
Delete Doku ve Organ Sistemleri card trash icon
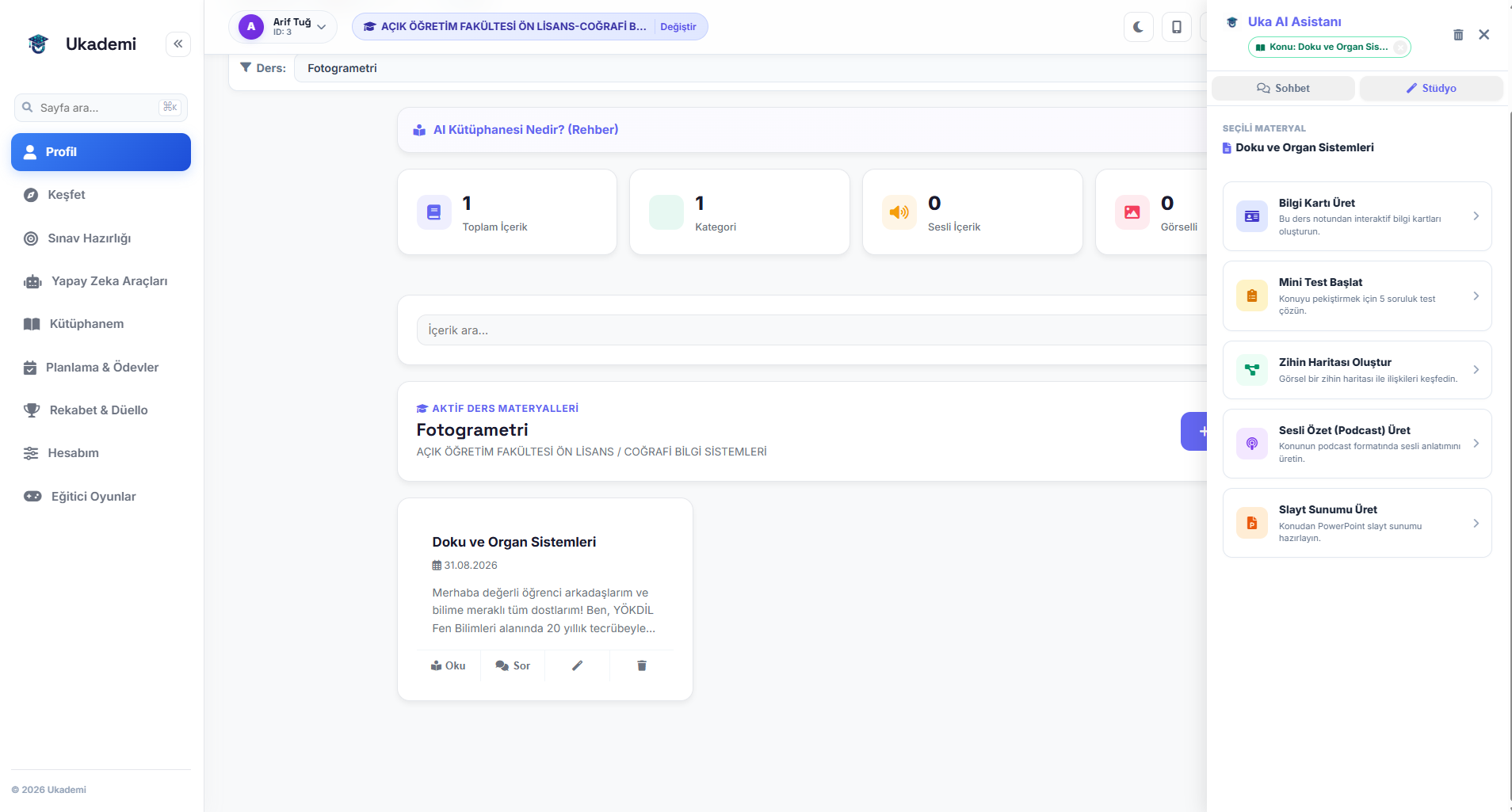point(642,665)
